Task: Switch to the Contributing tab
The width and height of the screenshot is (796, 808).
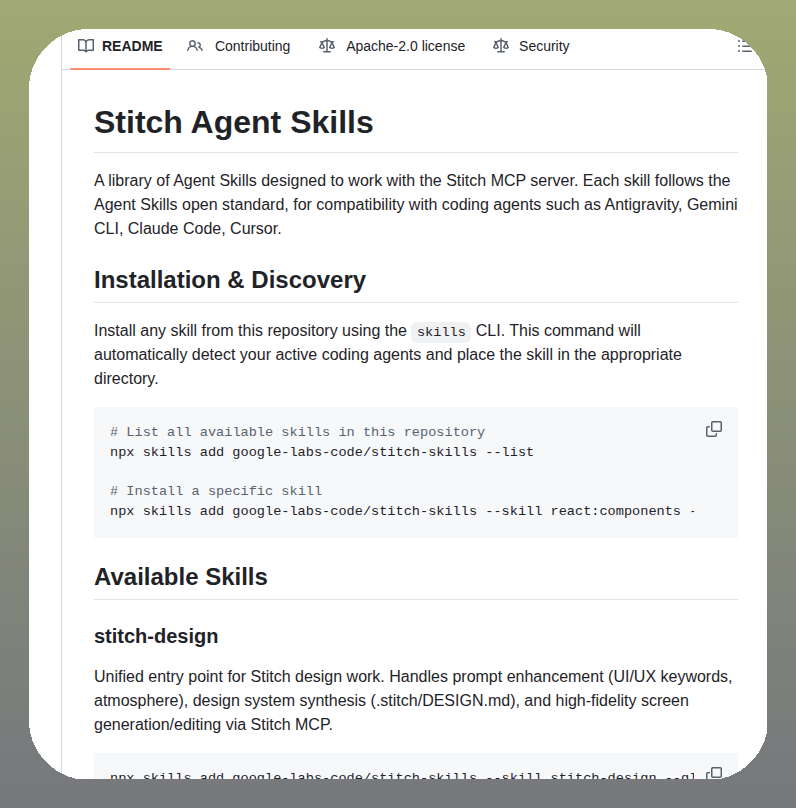Action: pyautogui.click(x=238, y=46)
